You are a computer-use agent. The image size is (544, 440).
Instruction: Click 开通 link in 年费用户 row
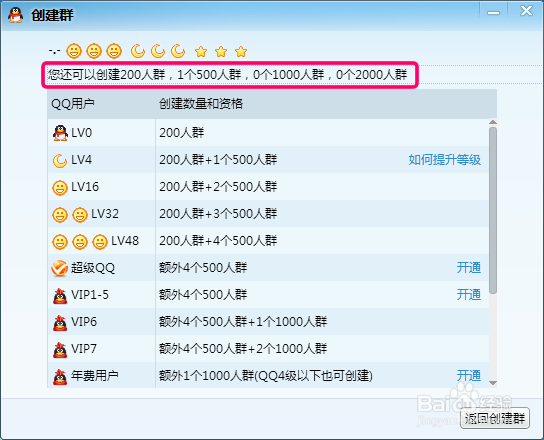469,375
